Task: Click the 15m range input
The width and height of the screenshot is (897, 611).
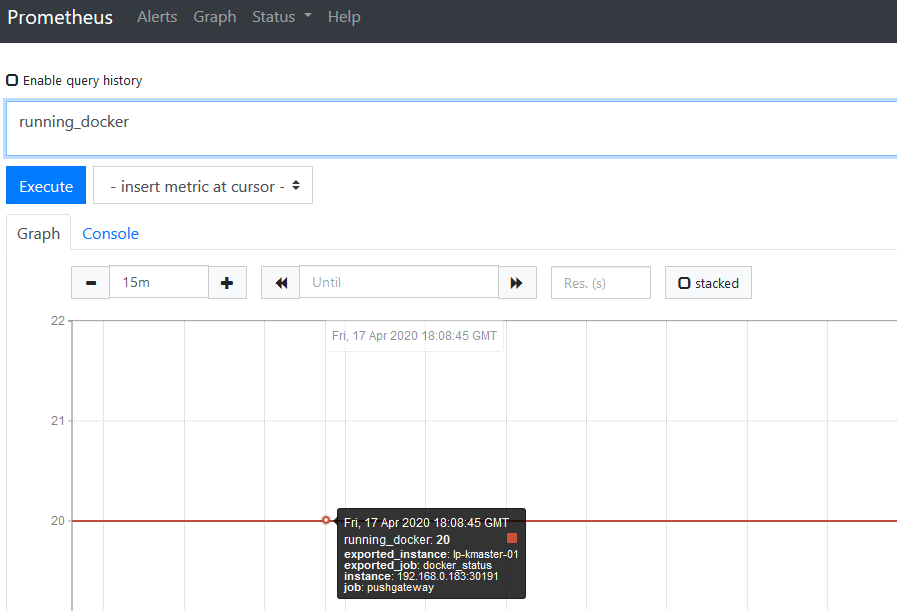Action: [158, 282]
